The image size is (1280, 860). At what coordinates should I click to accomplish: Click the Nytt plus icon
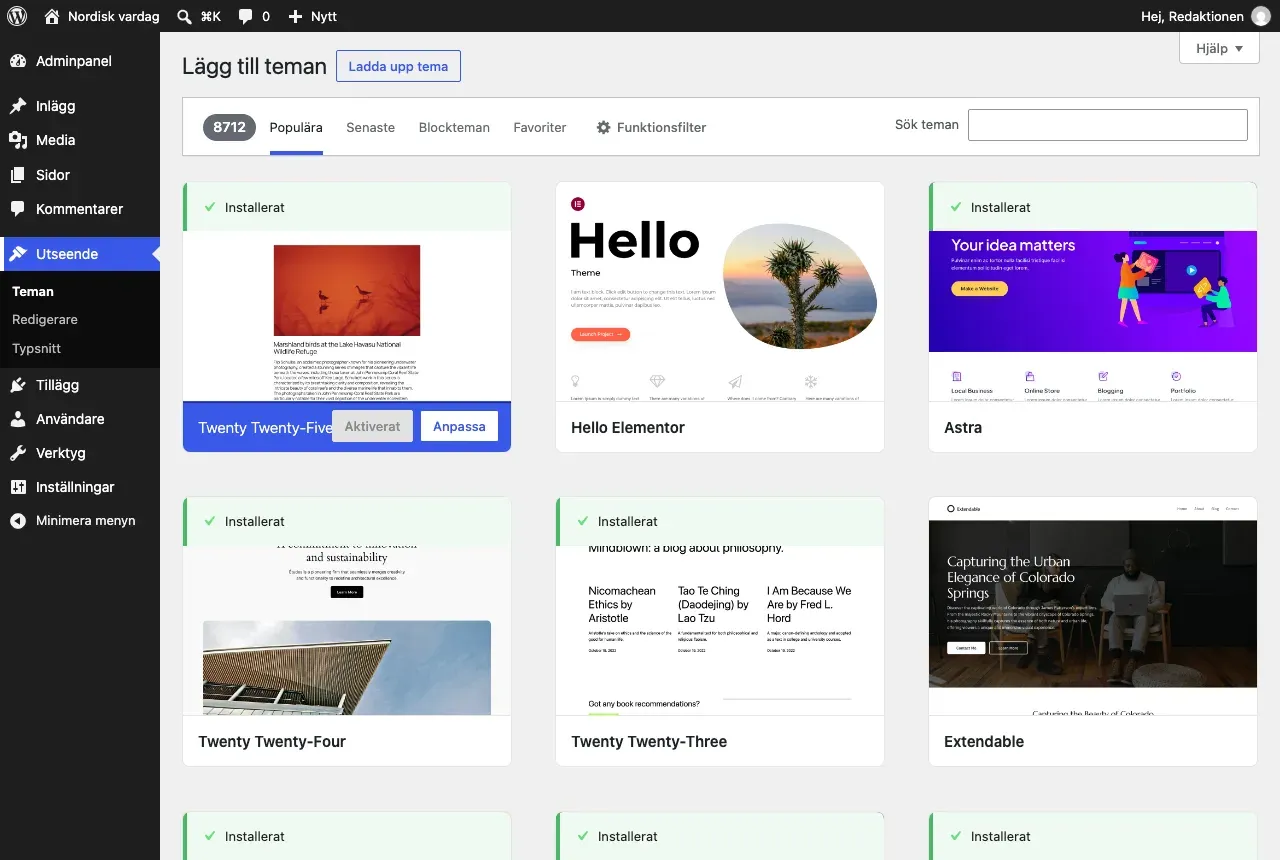(x=295, y=16)
